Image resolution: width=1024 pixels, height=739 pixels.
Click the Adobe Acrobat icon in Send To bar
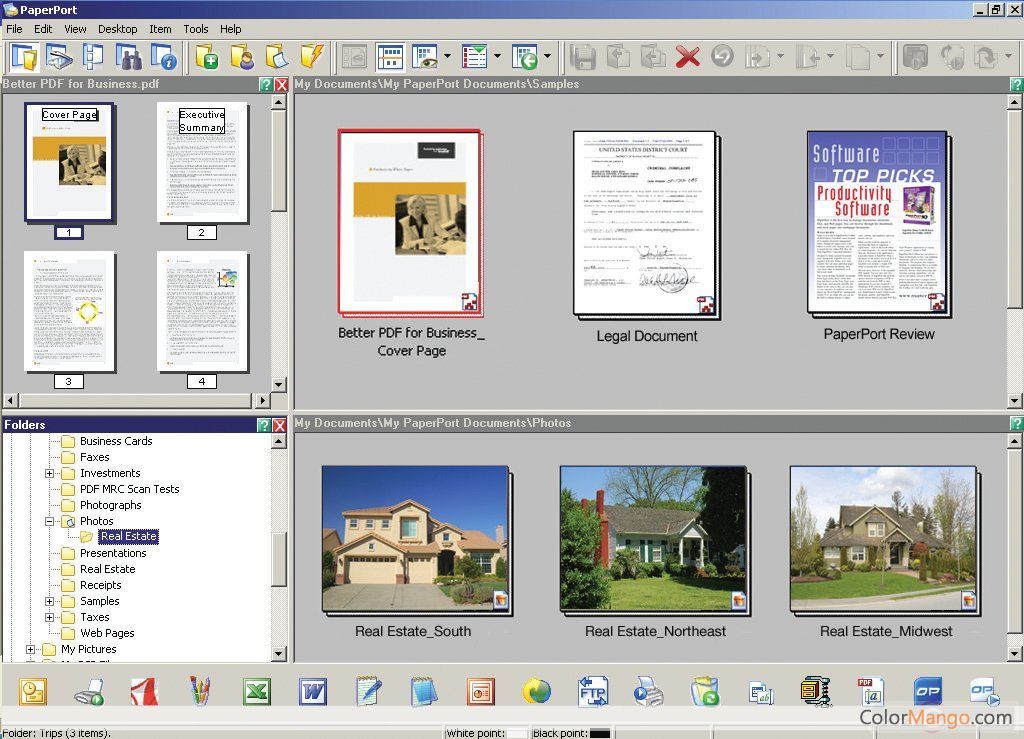145,691
